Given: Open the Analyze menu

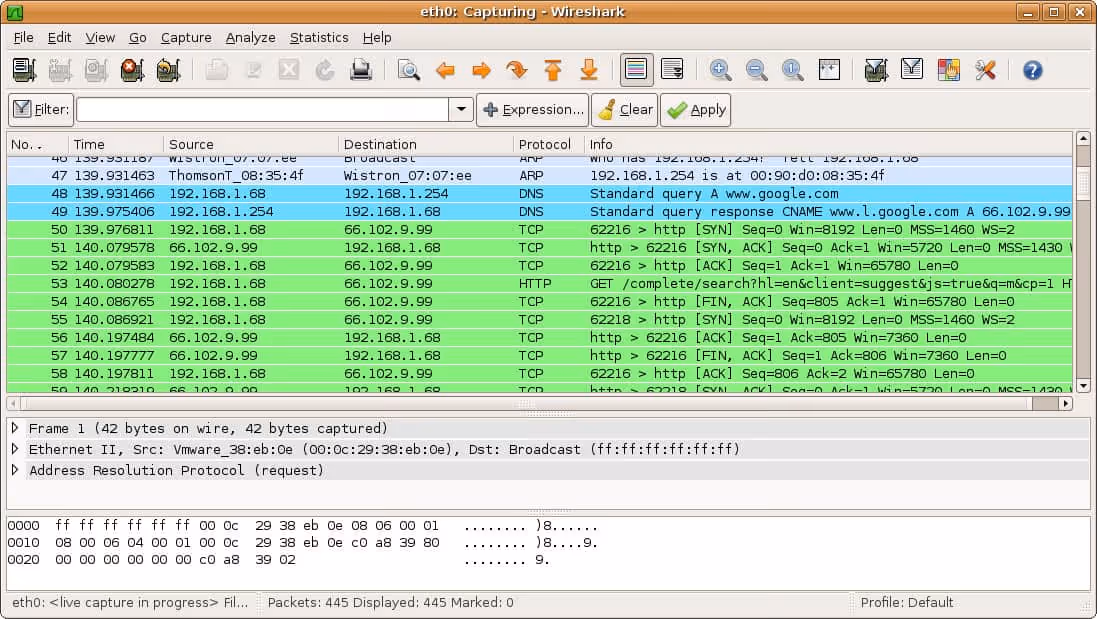Looking at the screenshot, I should (250, 38).
